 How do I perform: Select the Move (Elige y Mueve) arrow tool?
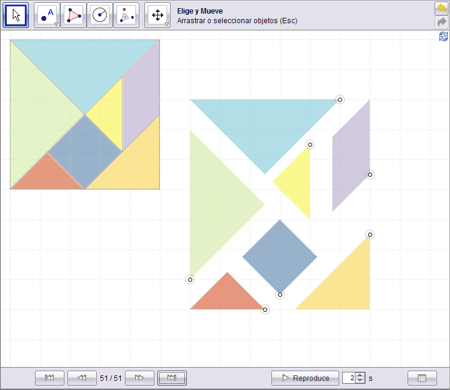[x=16, y=15]
